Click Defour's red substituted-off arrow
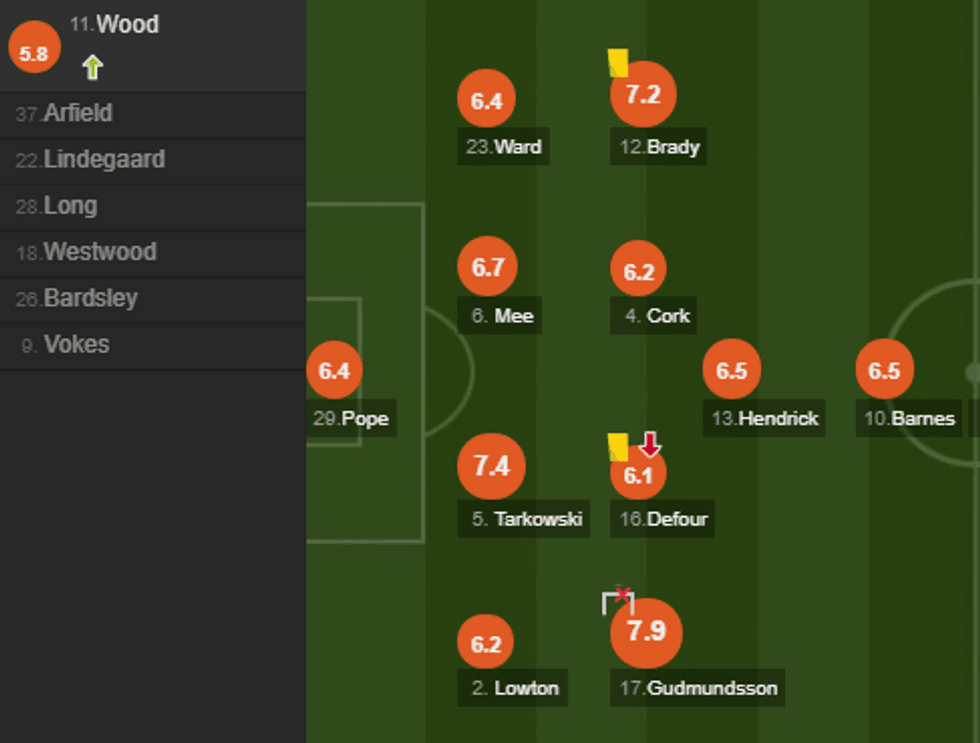This screenshot has width=980, height=743. tap(650, 445)
